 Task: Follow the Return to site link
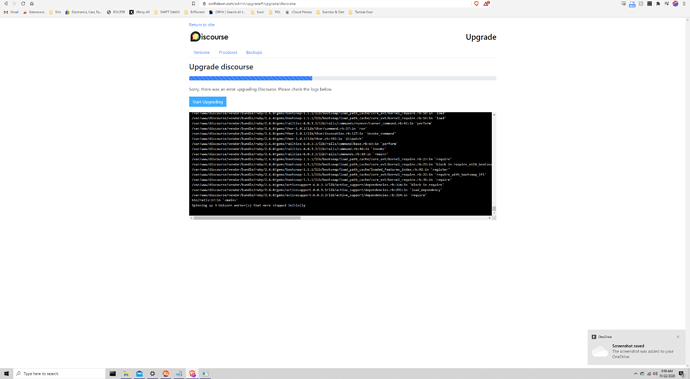coord(202,25)
